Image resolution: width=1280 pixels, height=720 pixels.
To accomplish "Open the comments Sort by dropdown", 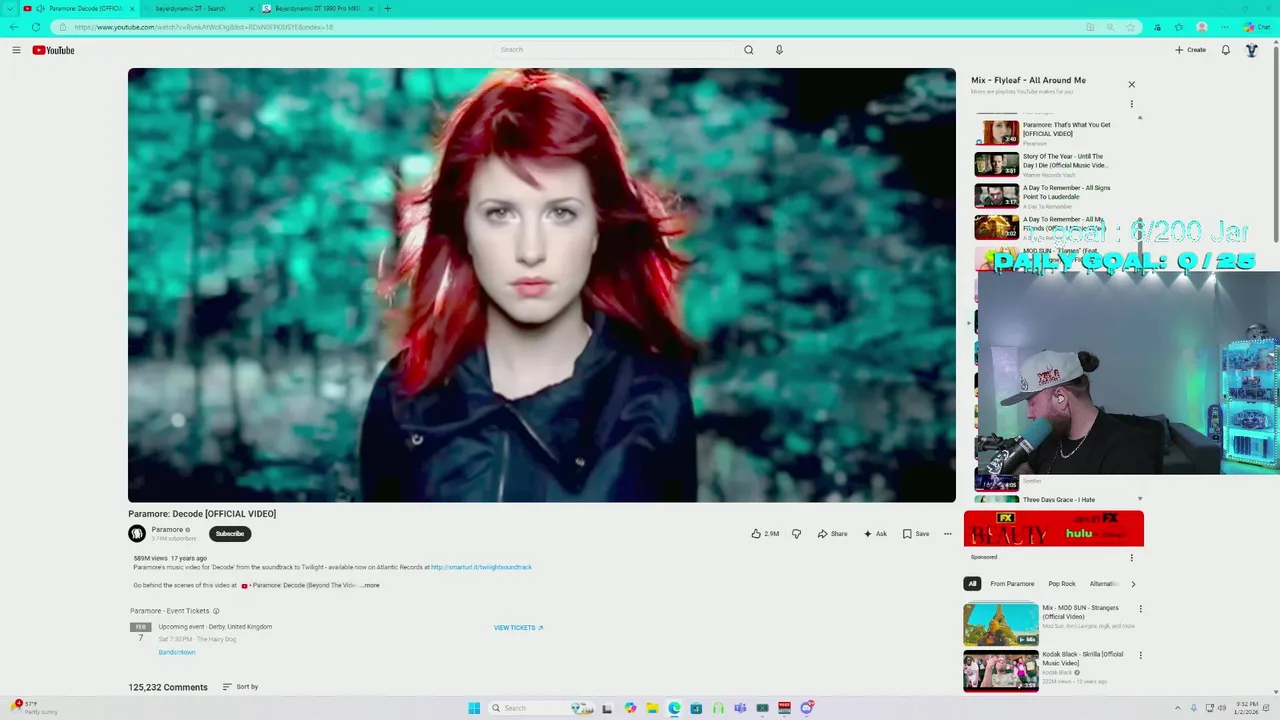I will click(240, 687).
